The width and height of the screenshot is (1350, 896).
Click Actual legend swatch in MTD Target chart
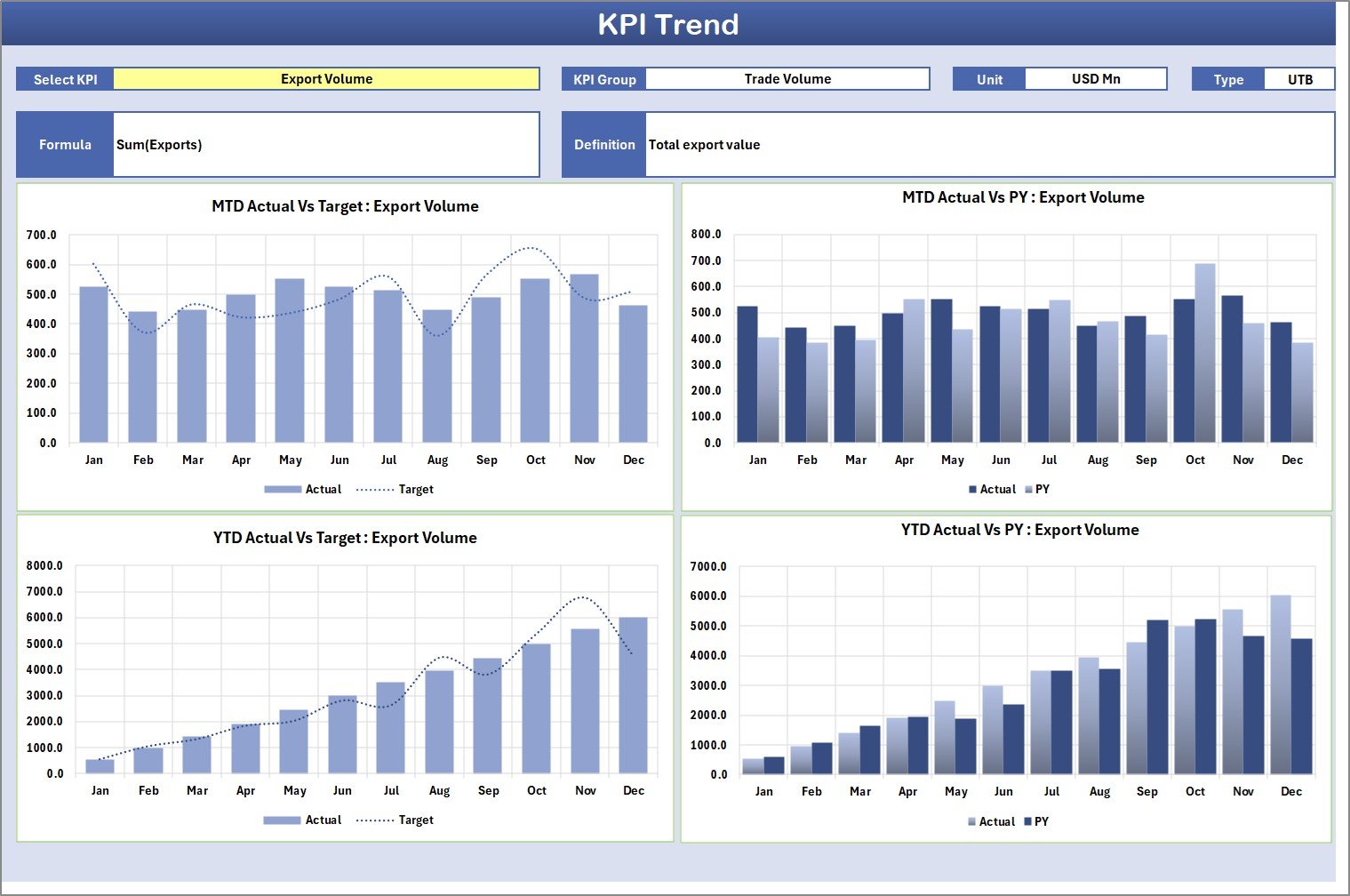(x=283, y=490)
